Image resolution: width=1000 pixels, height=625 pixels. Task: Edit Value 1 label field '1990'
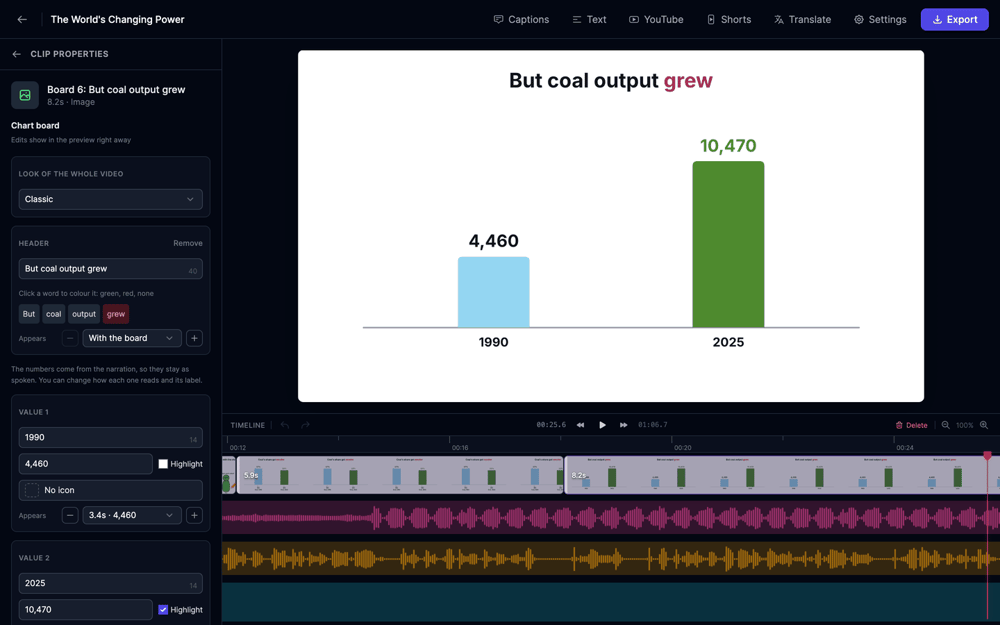(x=110, y=438)
